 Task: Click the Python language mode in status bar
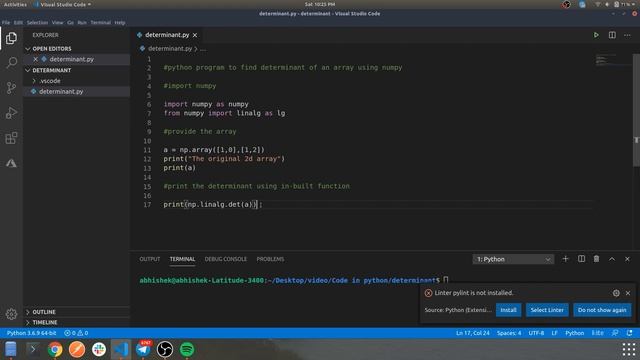coord(574,333)
